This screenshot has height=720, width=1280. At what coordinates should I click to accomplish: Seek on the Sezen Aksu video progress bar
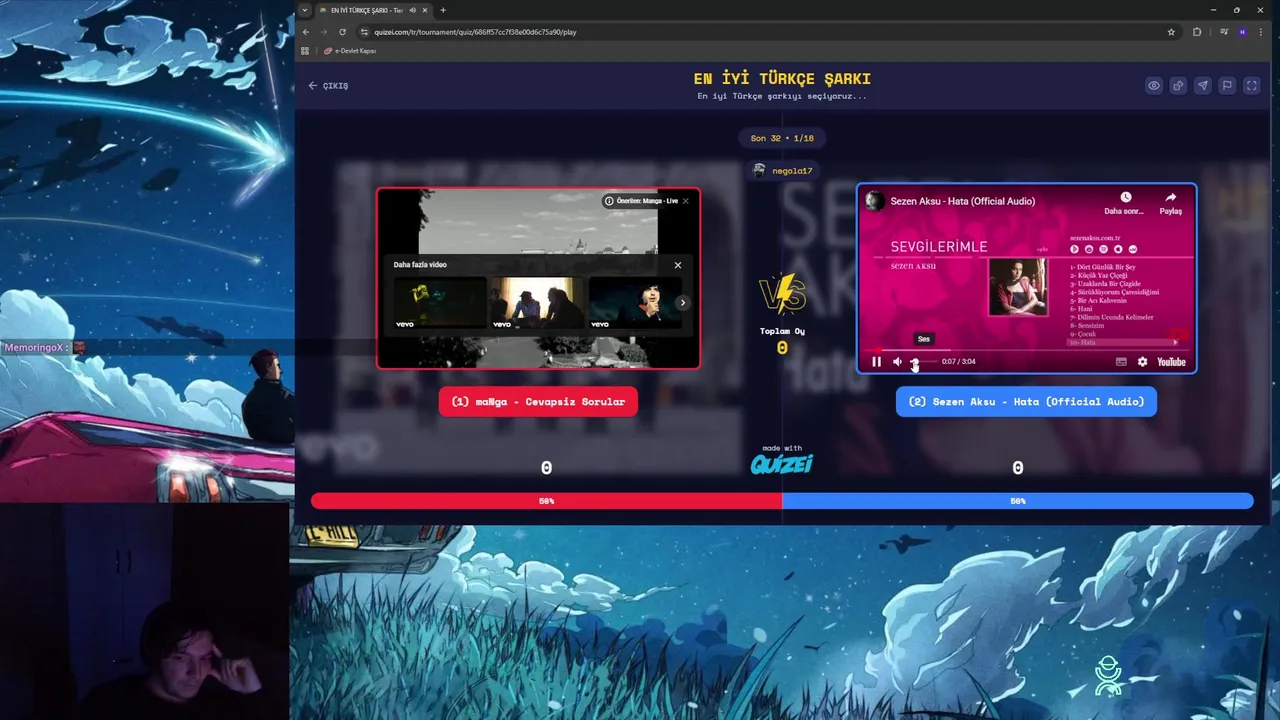1026,350
